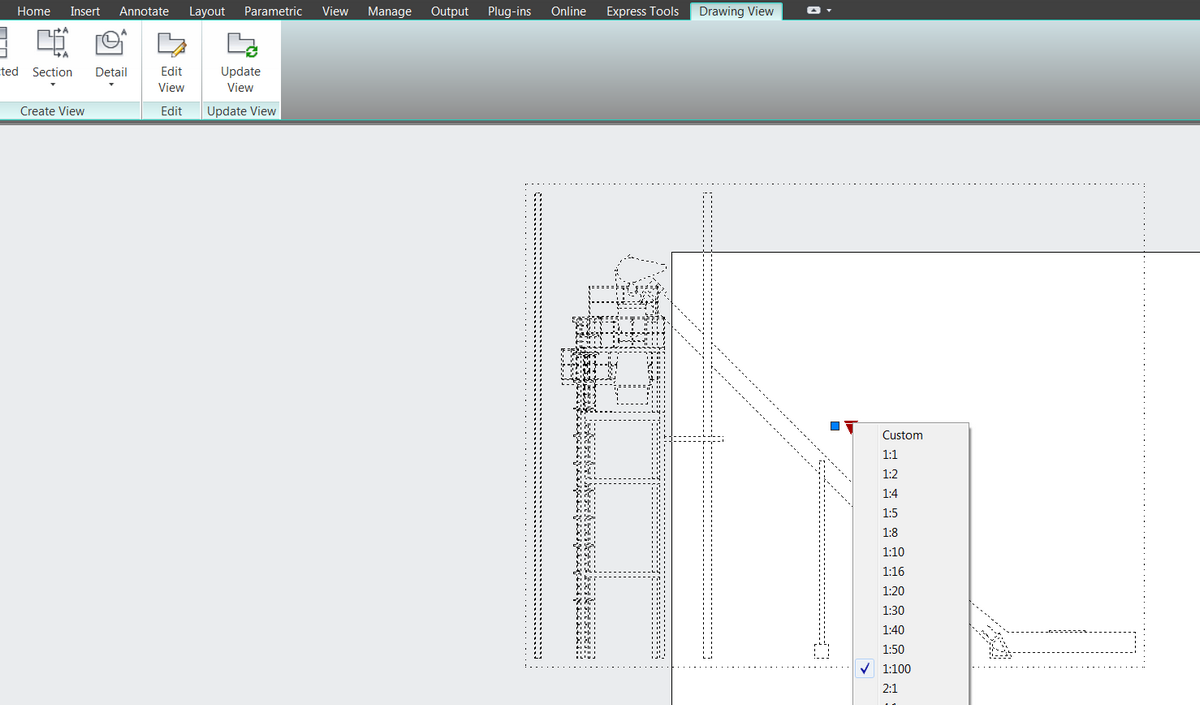Click the Create View panel title

coord(52,111)
